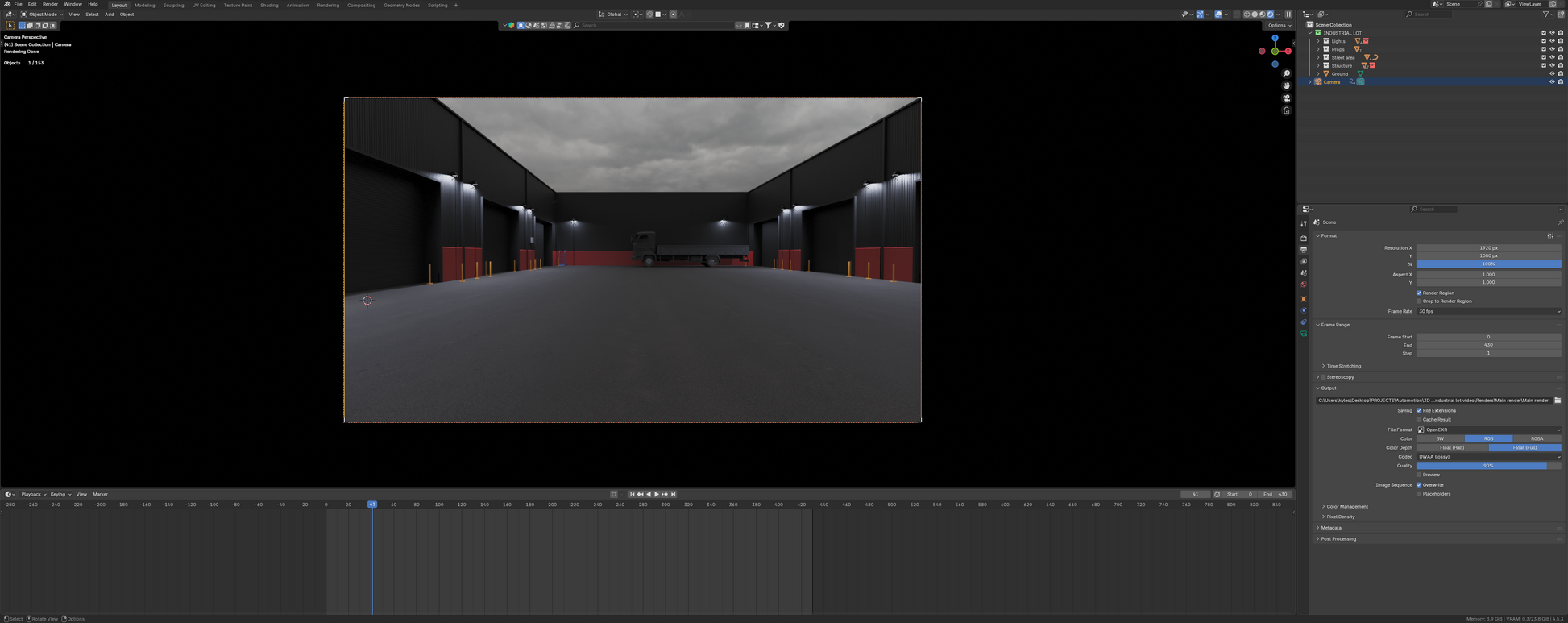Enable the Cache Result checkbox
Screen dimensions: 1568x623
1419,419
